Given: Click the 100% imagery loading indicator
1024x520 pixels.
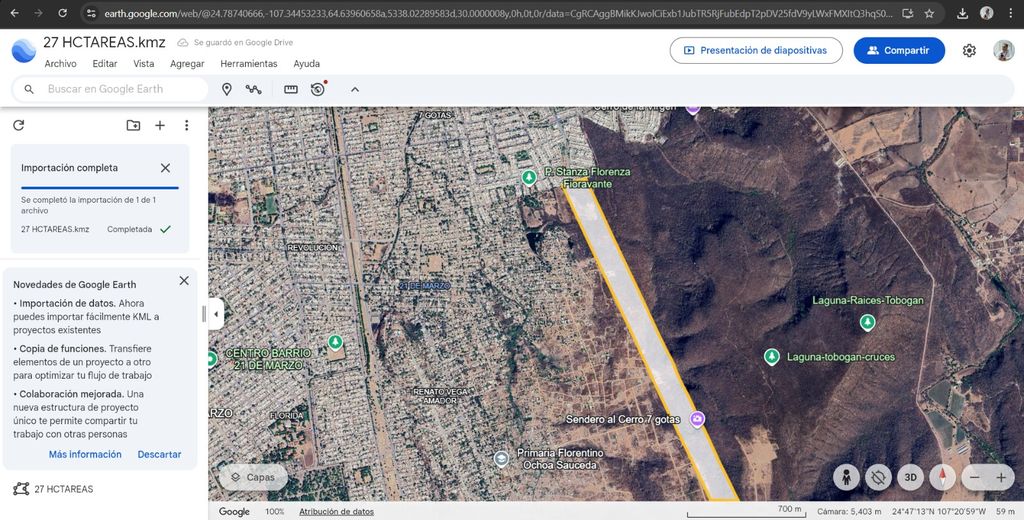Looking at the screenshot, I should [274, 512].
